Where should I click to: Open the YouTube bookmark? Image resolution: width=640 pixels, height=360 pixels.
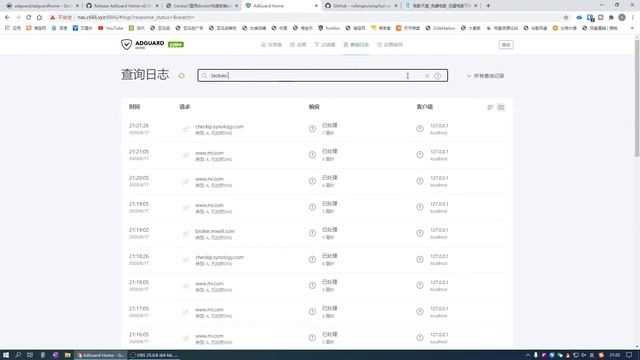[110, 28]
